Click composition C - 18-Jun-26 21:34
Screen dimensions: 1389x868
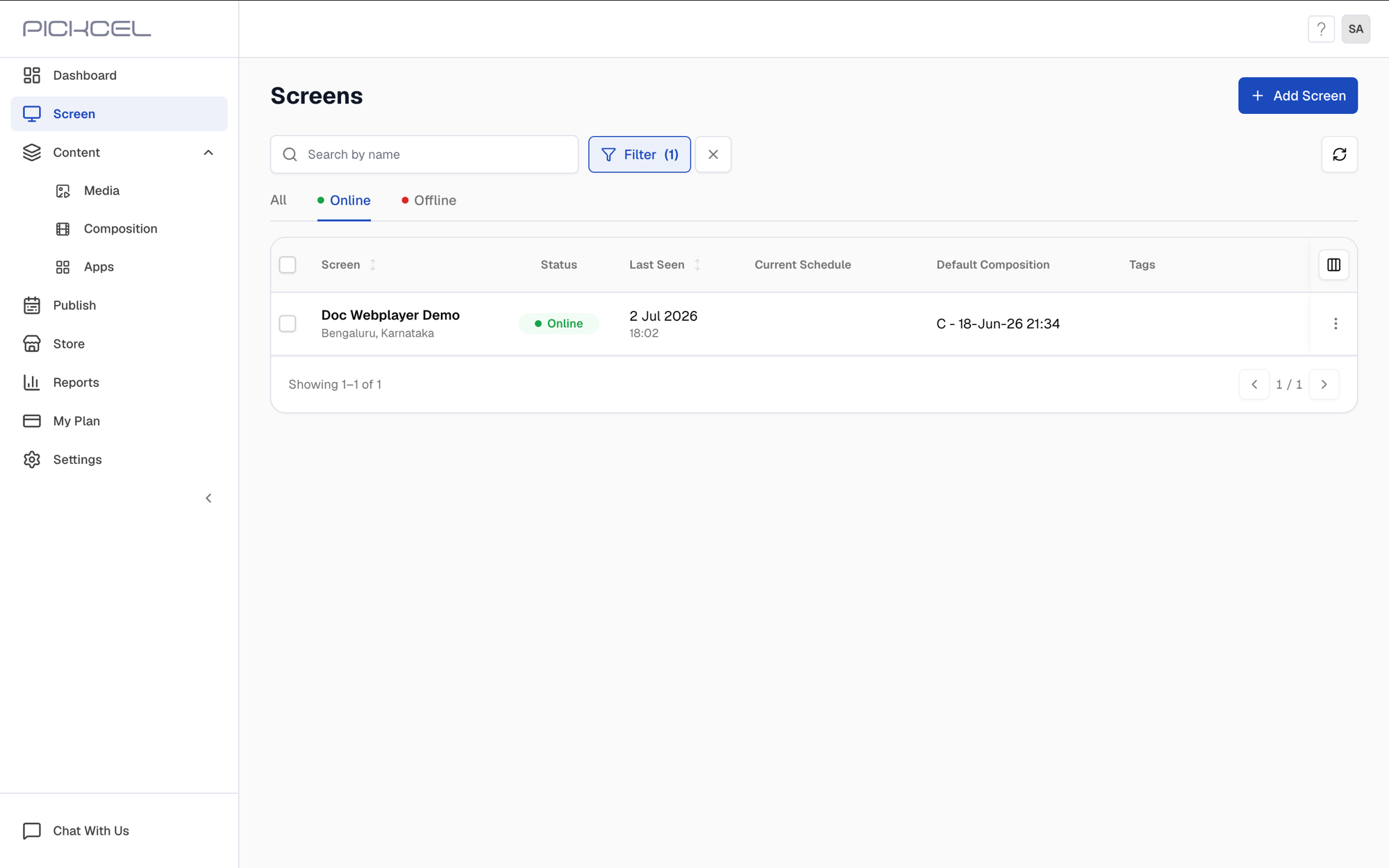click(998, 324)
